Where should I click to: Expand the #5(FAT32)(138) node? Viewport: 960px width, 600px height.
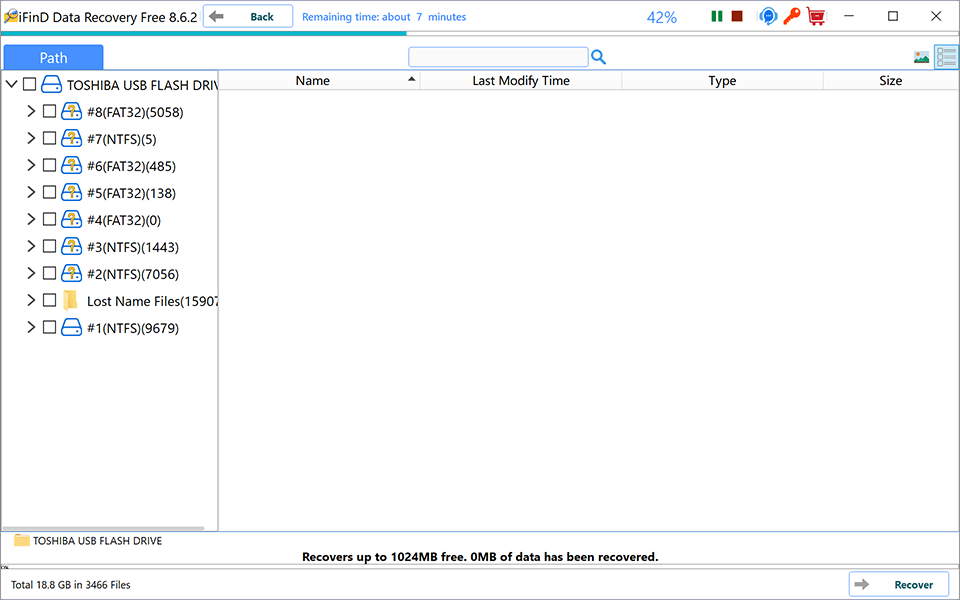[x=31, y=192]
